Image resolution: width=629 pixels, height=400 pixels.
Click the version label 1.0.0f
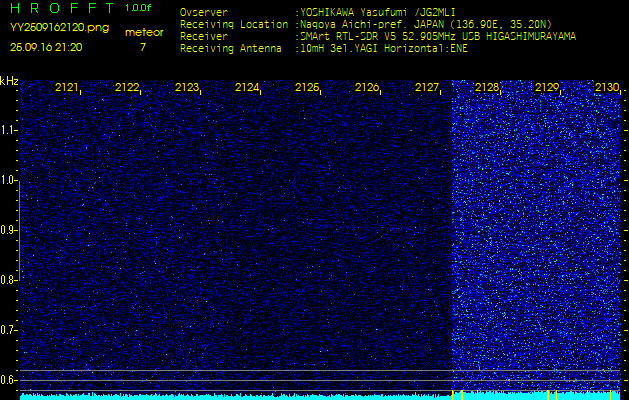coord(138,8)
